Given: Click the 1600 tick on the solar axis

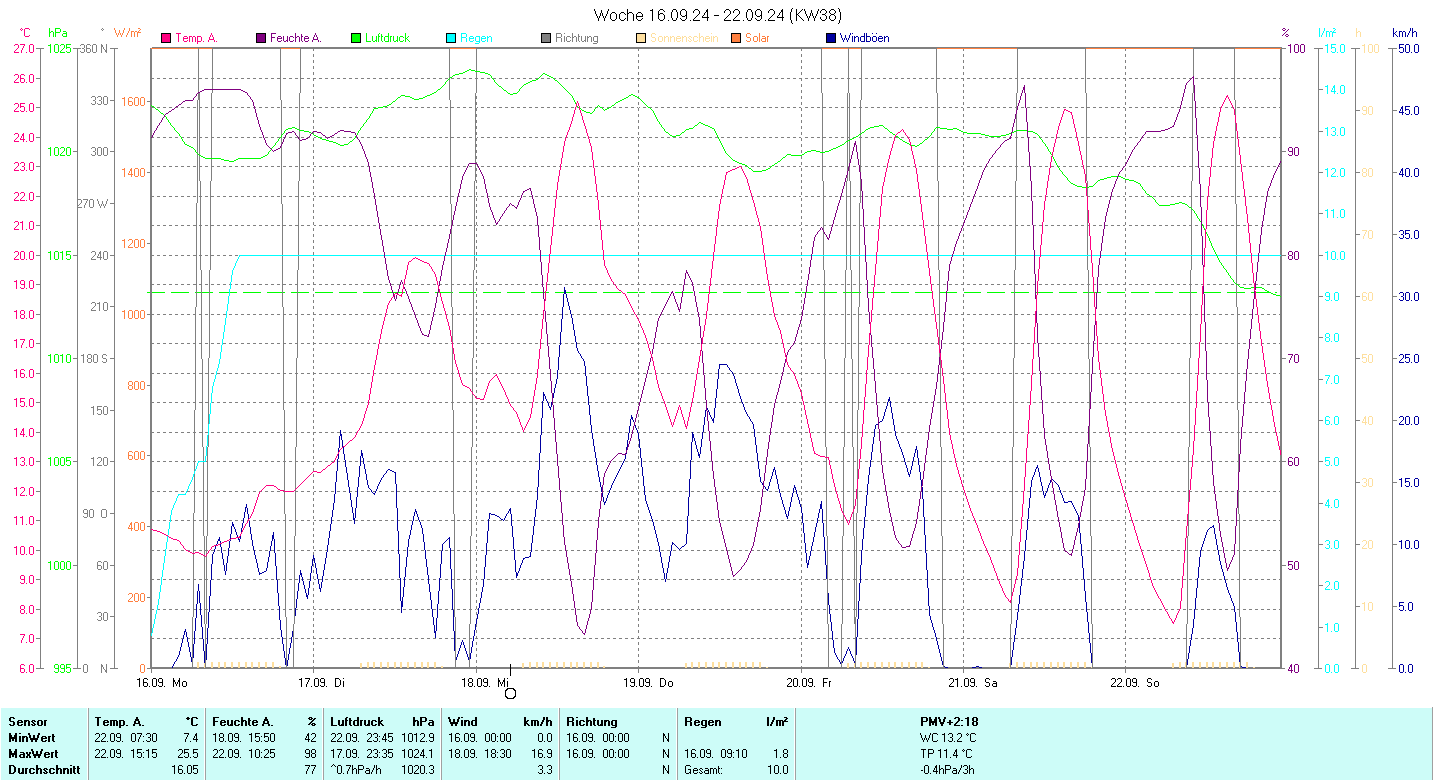Looking at the screenshot, I should 132,101.
